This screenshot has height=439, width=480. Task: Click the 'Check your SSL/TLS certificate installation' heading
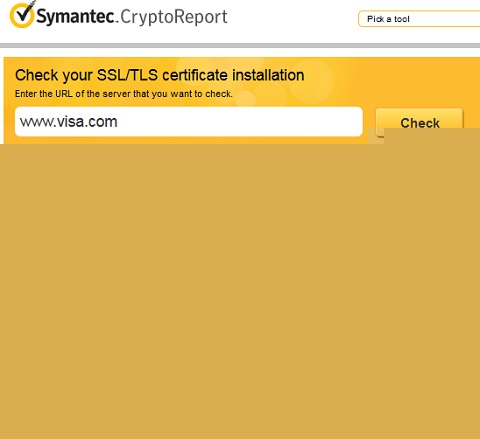pos(160,75)
